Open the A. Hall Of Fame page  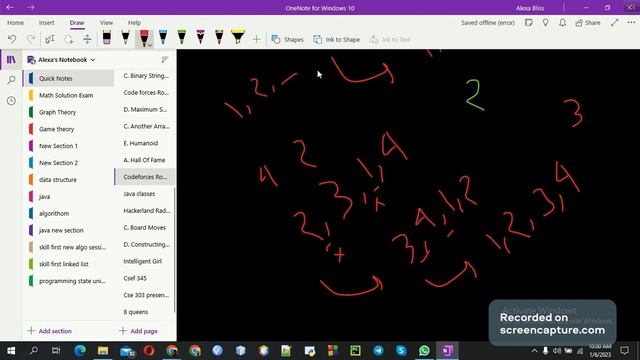[145, 160]
